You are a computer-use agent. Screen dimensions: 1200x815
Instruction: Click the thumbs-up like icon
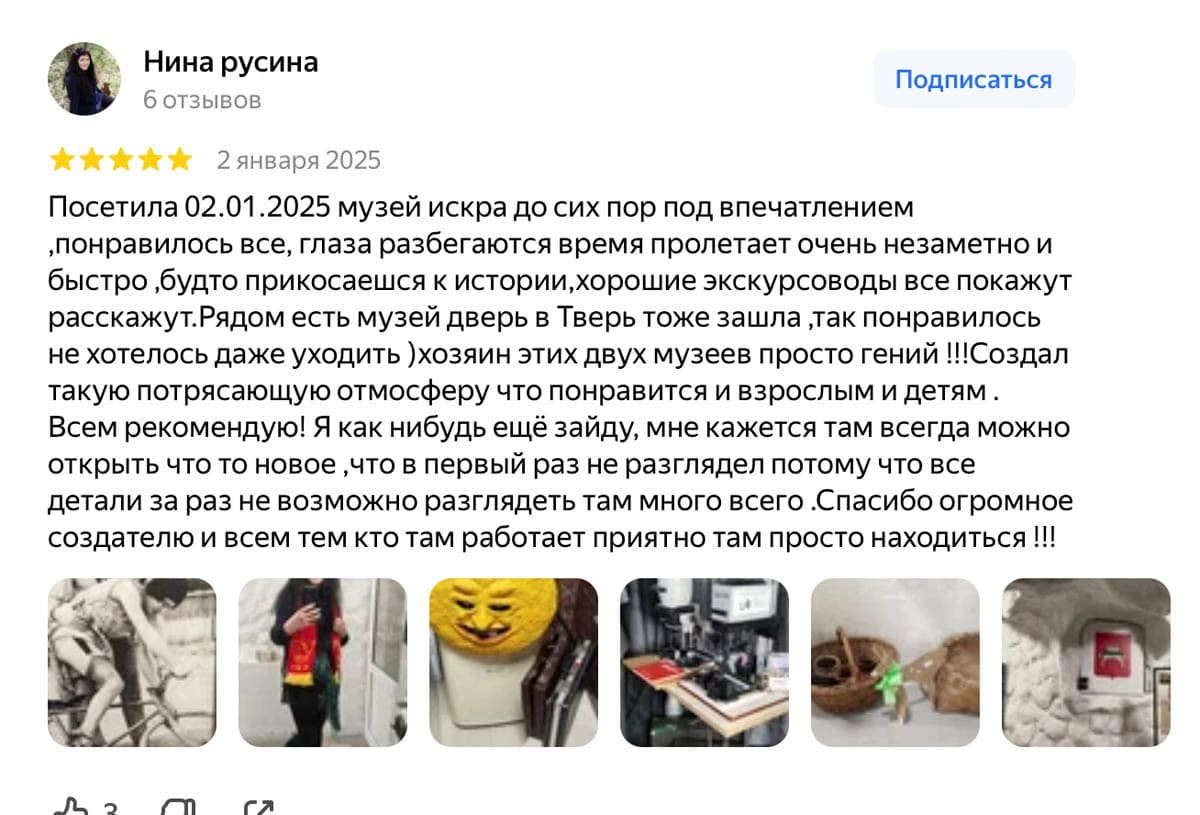click(70, 808)
